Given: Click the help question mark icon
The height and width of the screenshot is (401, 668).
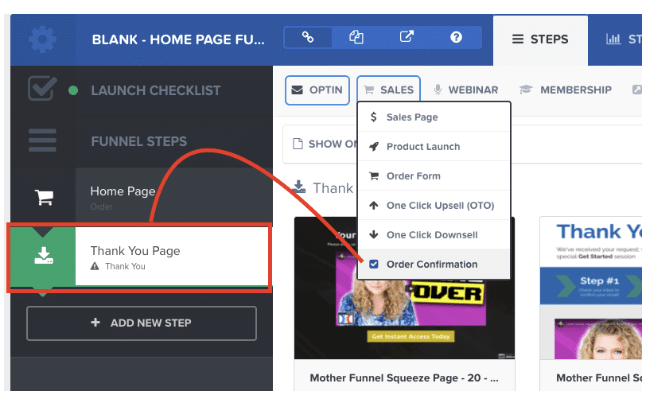Looking at the screenshot, I should pos(456,38).
